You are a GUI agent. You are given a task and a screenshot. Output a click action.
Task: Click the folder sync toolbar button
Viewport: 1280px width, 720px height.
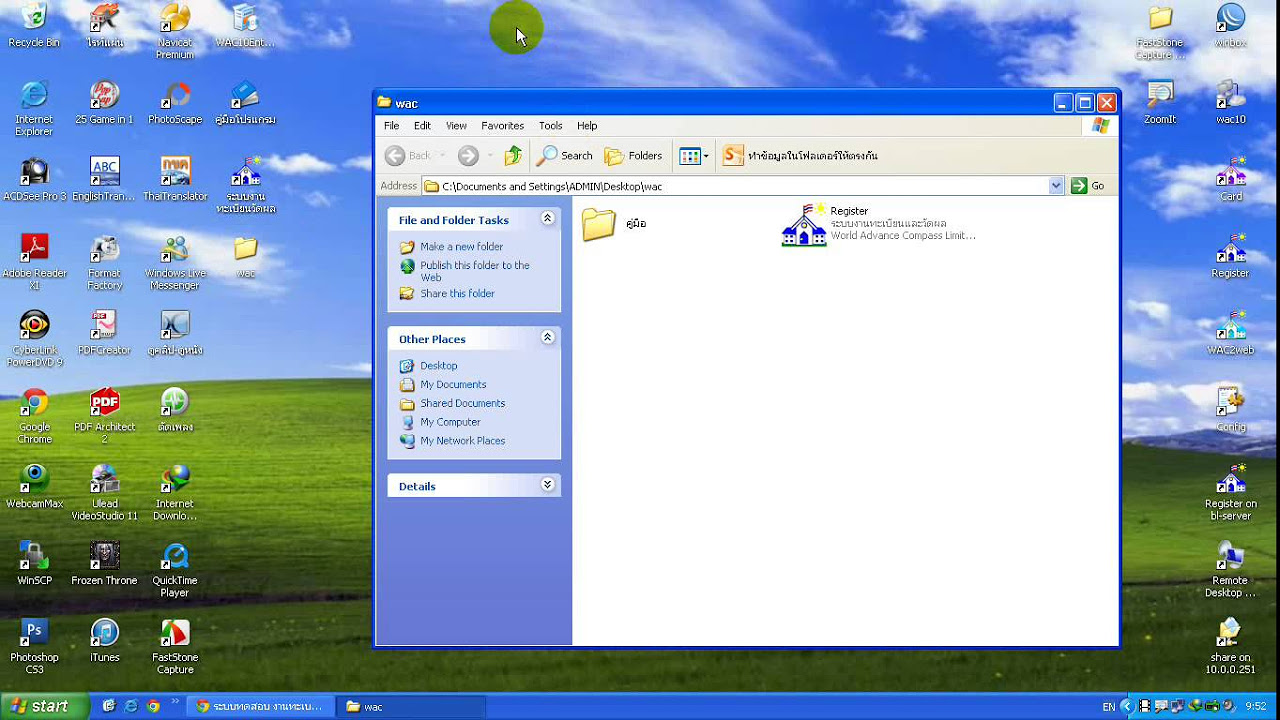click(800, 155)
